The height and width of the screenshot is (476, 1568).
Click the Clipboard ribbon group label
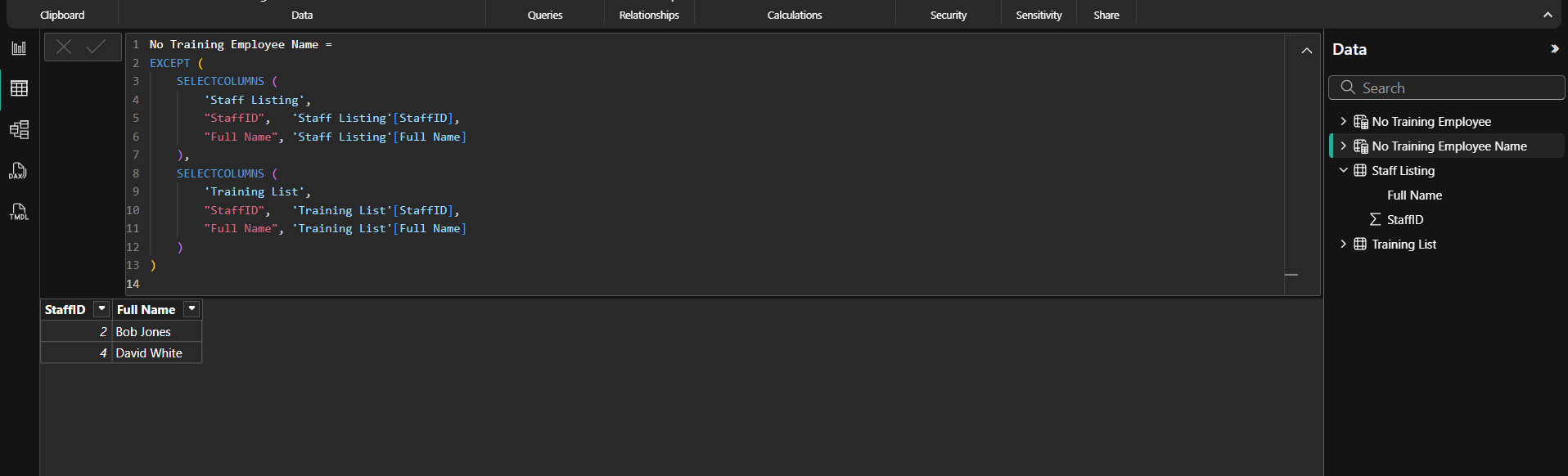coord(62,15)
